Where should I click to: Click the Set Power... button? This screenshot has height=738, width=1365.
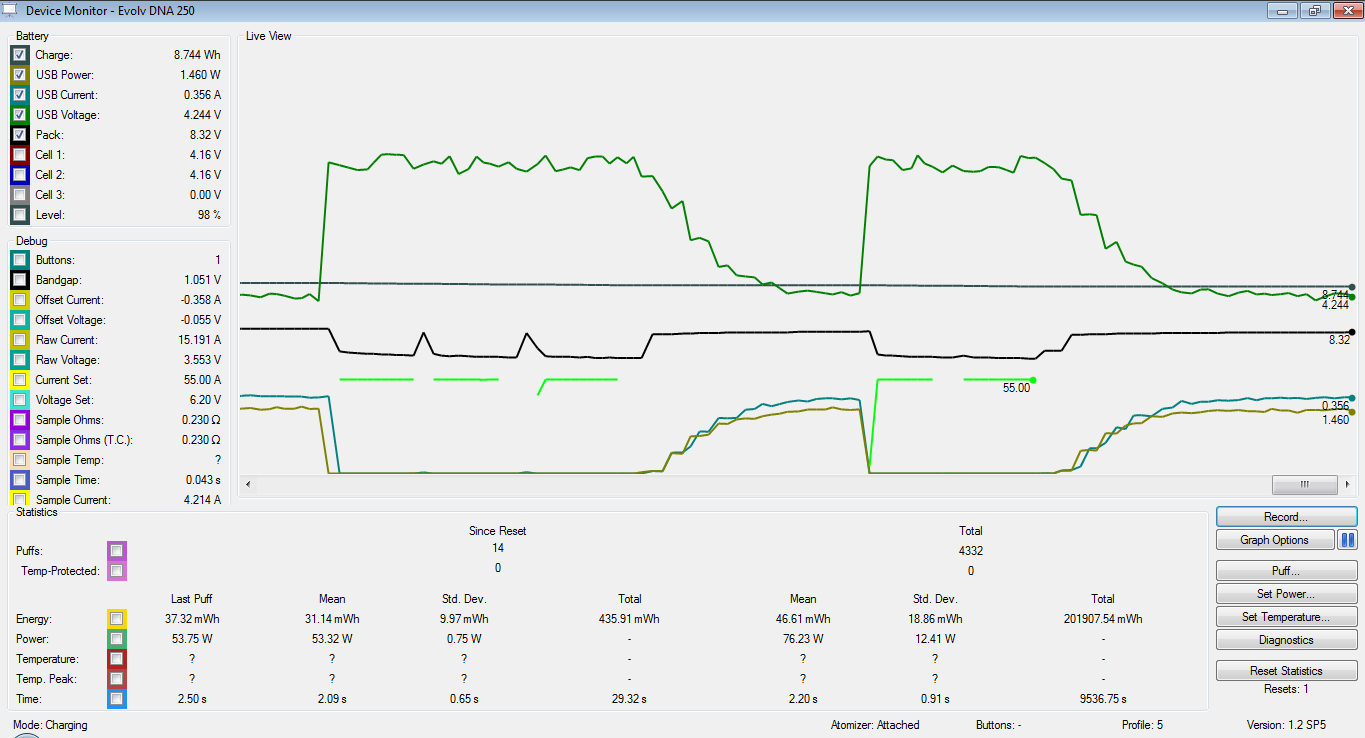click(1287, 594)
